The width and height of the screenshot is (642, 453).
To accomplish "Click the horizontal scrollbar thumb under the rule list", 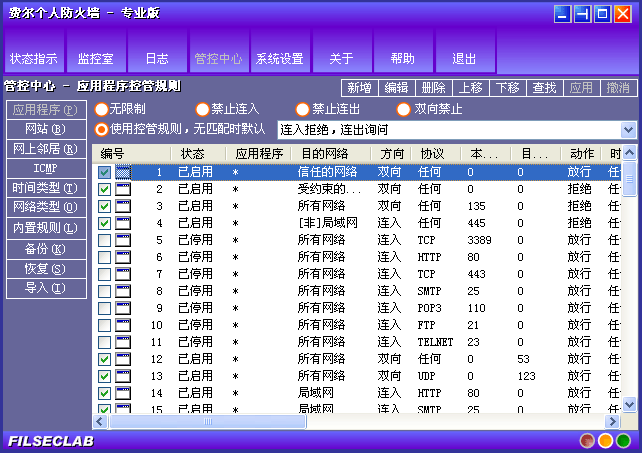I will pos(208,422).
